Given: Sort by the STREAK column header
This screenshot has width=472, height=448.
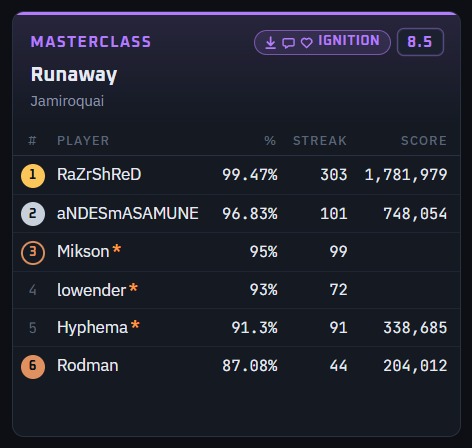Looking at the screenshot, I should [320, 141].
